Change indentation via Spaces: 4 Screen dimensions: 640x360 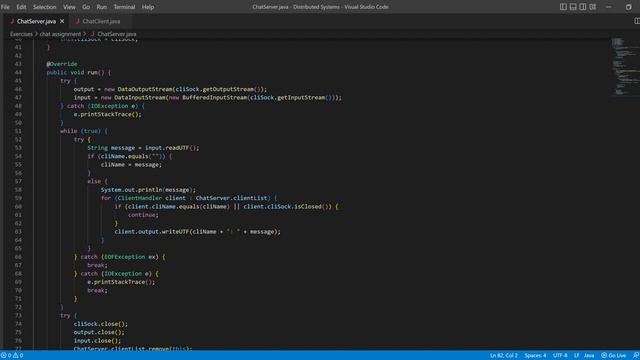[x=535, y=356]
